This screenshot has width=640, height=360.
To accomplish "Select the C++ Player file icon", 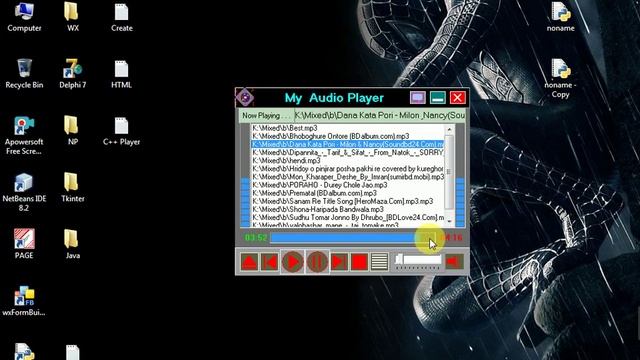I will [x=122, y=131].
